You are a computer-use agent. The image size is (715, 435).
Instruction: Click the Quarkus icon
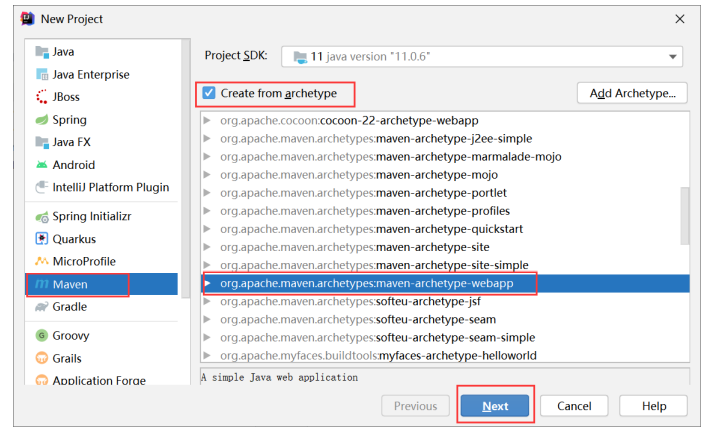coord(42,239)
